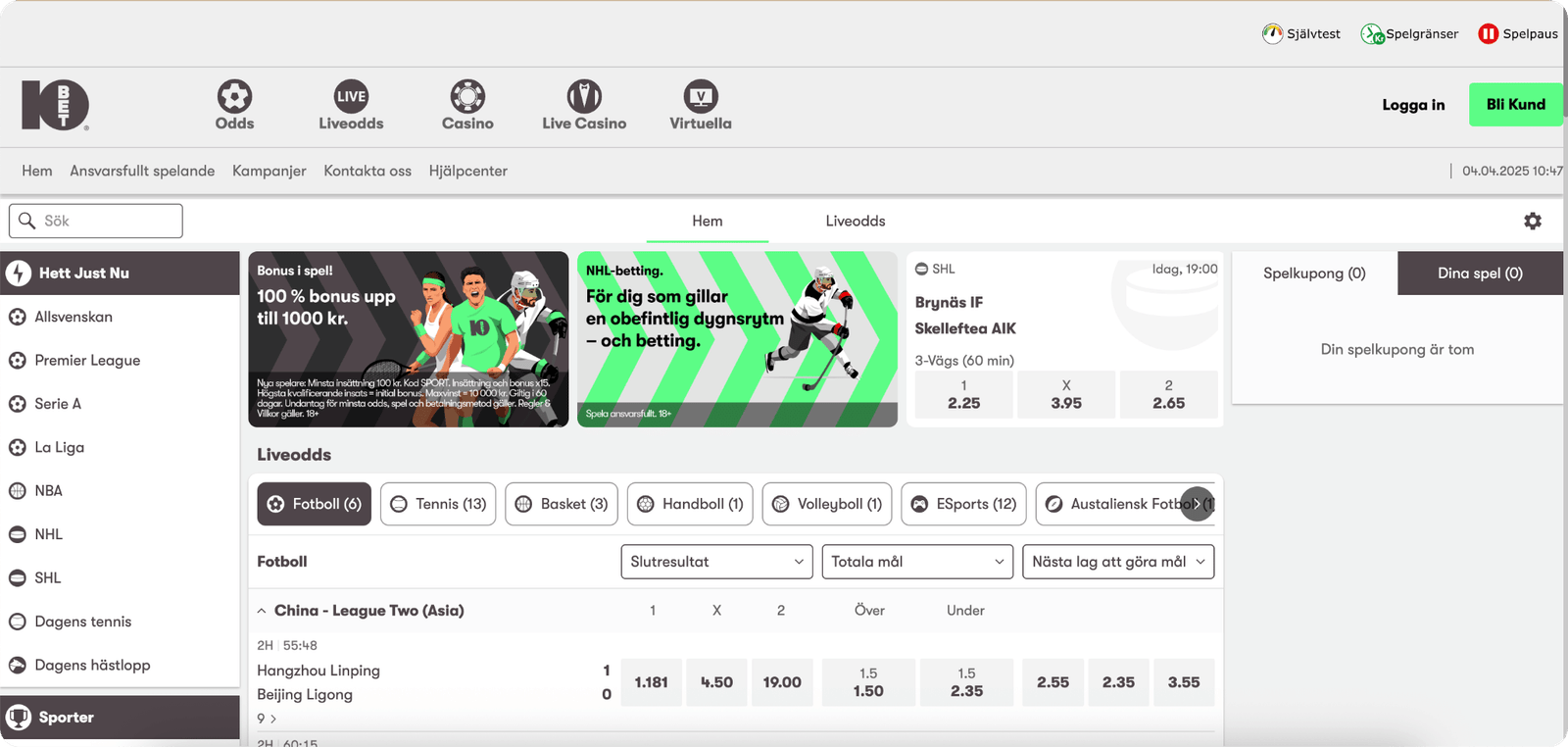The width and height of the screenshot is (1568, 747).
Task: Click the Sporter trophy icon
Action: (x=19, y=718)
